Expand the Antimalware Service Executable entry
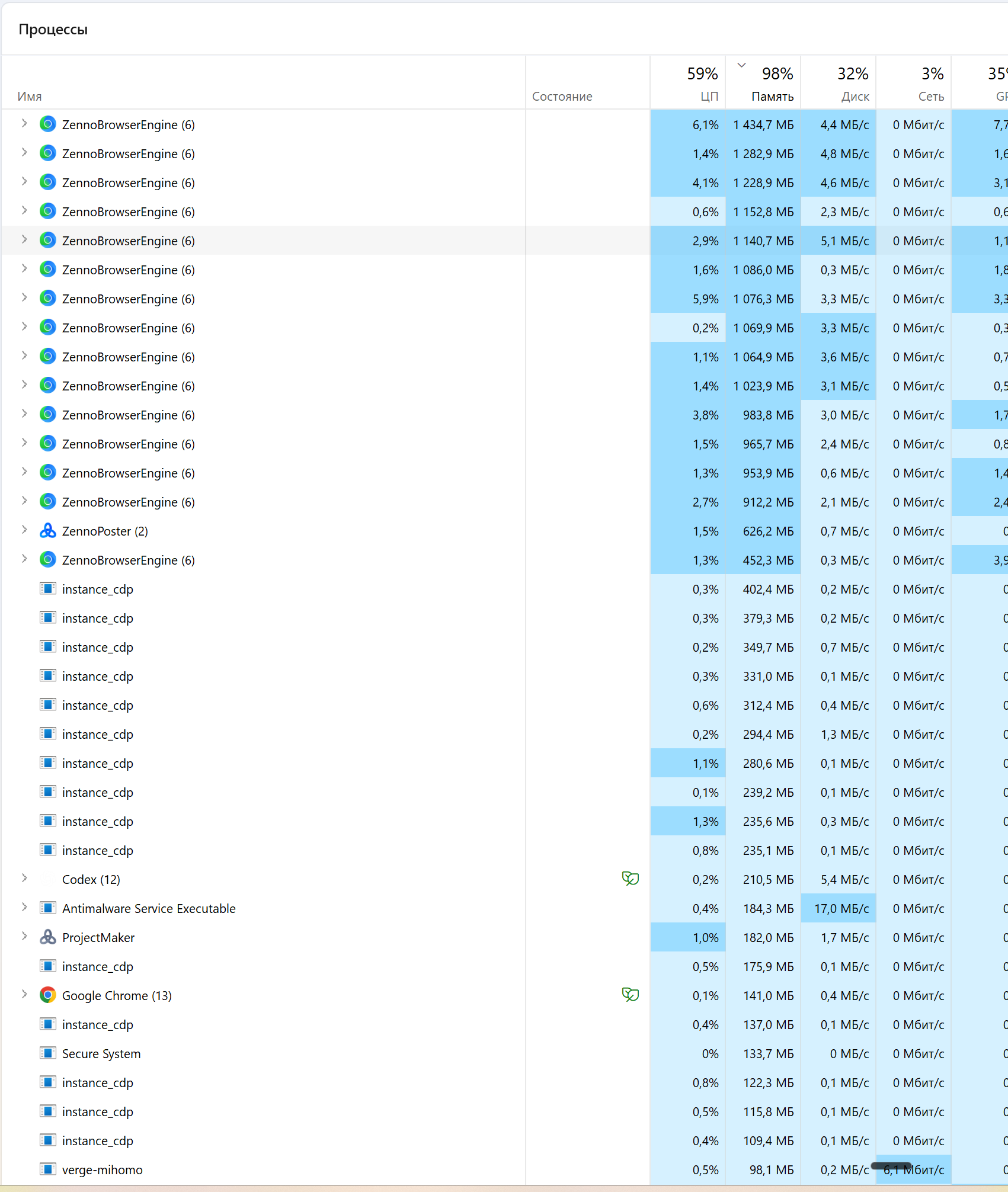This screenshot has height=1192, width=1008. pyautogui.click(x=24, y=907)
